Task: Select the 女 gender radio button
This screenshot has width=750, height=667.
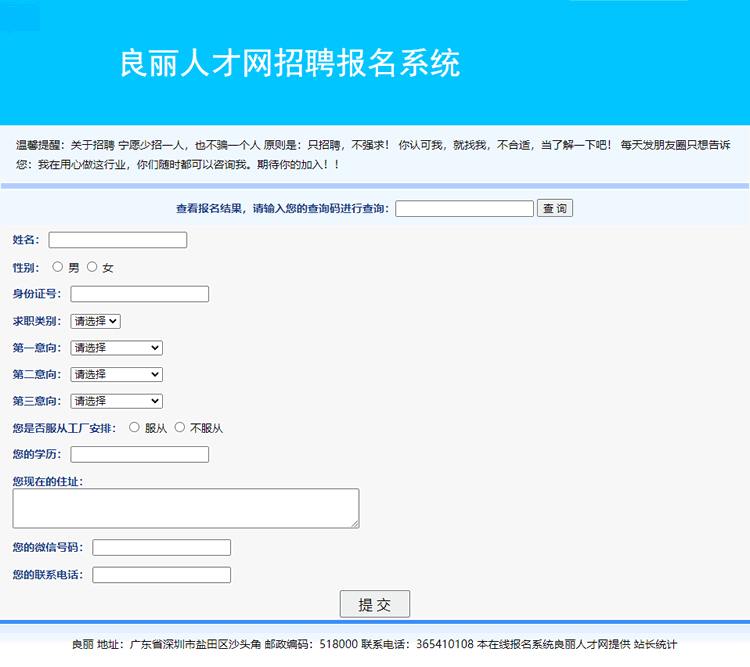Action: 92,267
